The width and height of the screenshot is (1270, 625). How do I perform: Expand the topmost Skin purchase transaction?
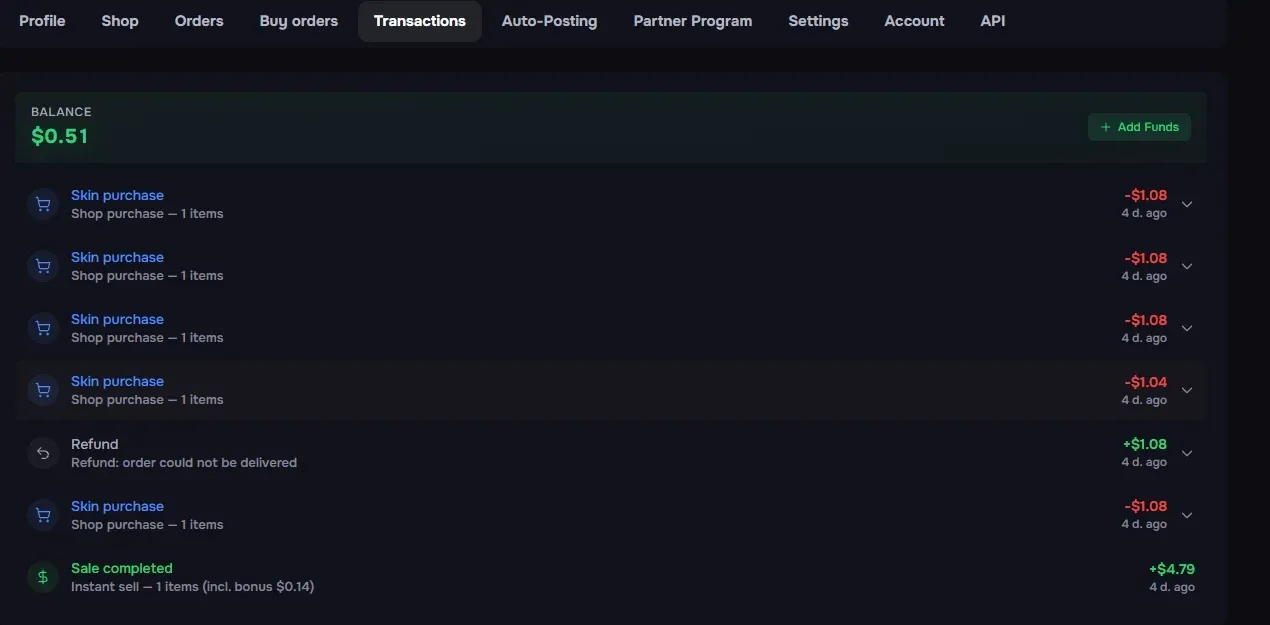(1187, 204)
